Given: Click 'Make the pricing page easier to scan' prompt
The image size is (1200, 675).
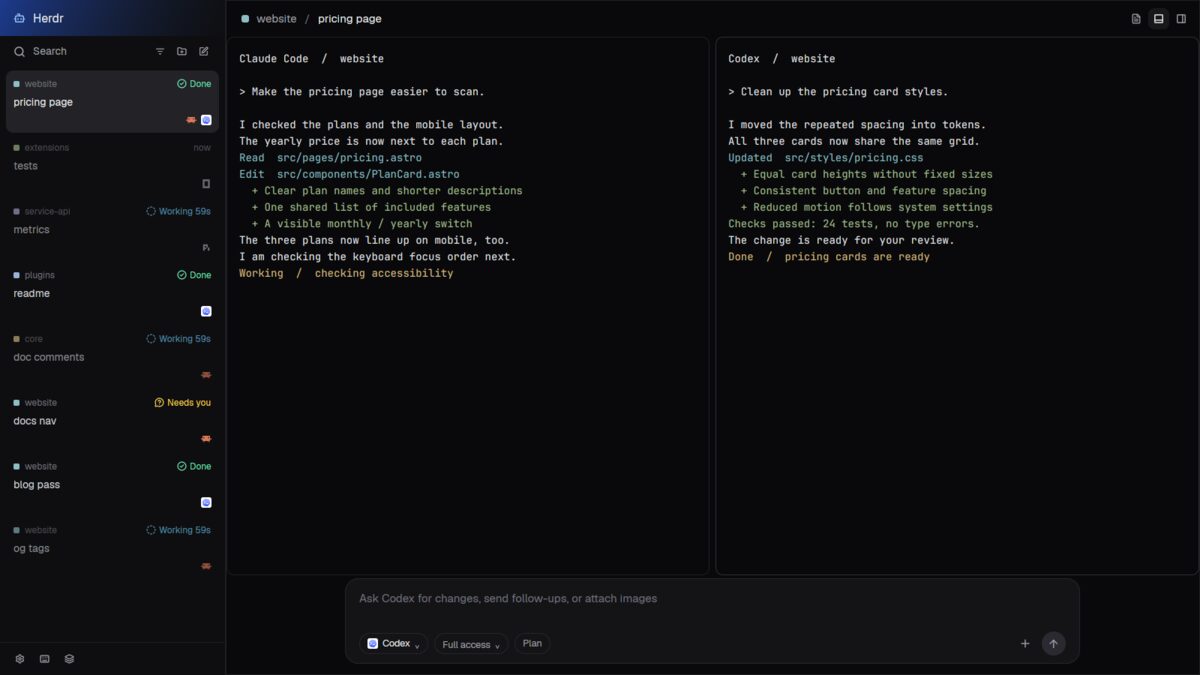Looking at the screenshot, I should click(361, 92).
